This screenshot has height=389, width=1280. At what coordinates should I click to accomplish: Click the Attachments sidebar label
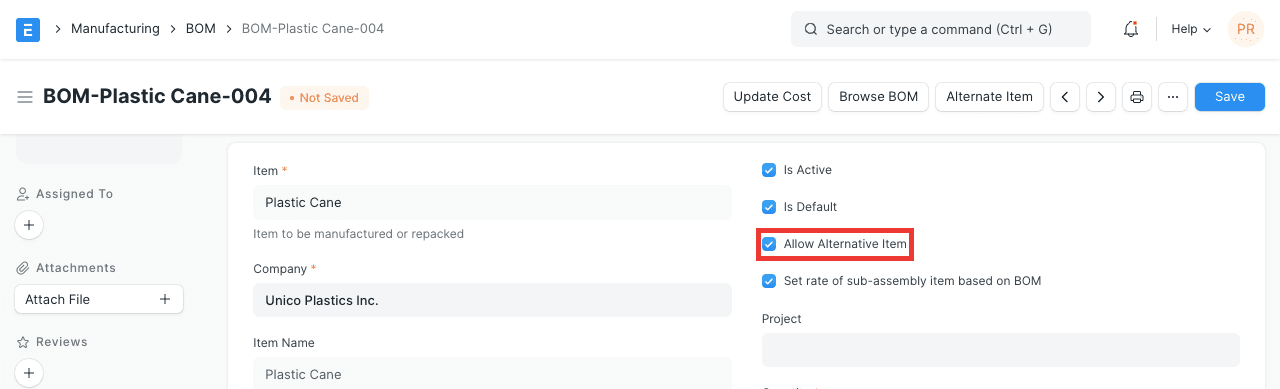point(76,268)
